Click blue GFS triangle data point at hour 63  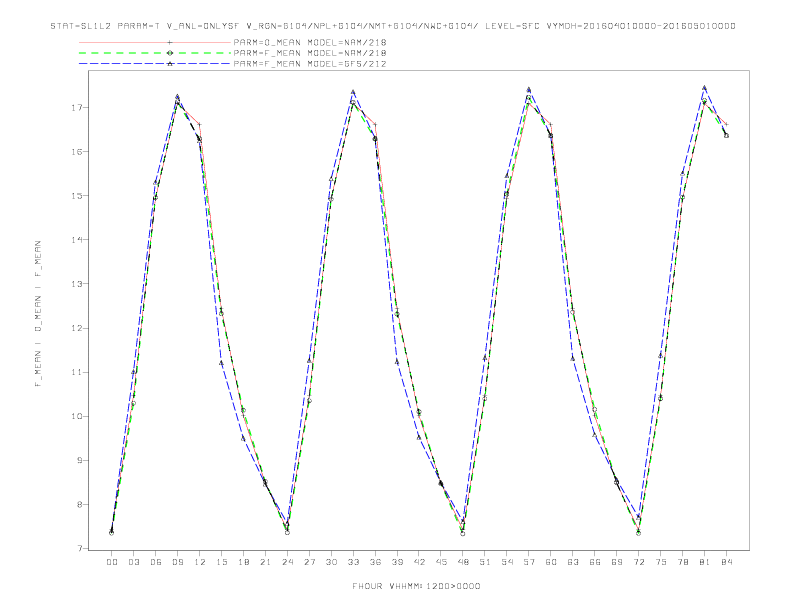(x=573, y=359)
